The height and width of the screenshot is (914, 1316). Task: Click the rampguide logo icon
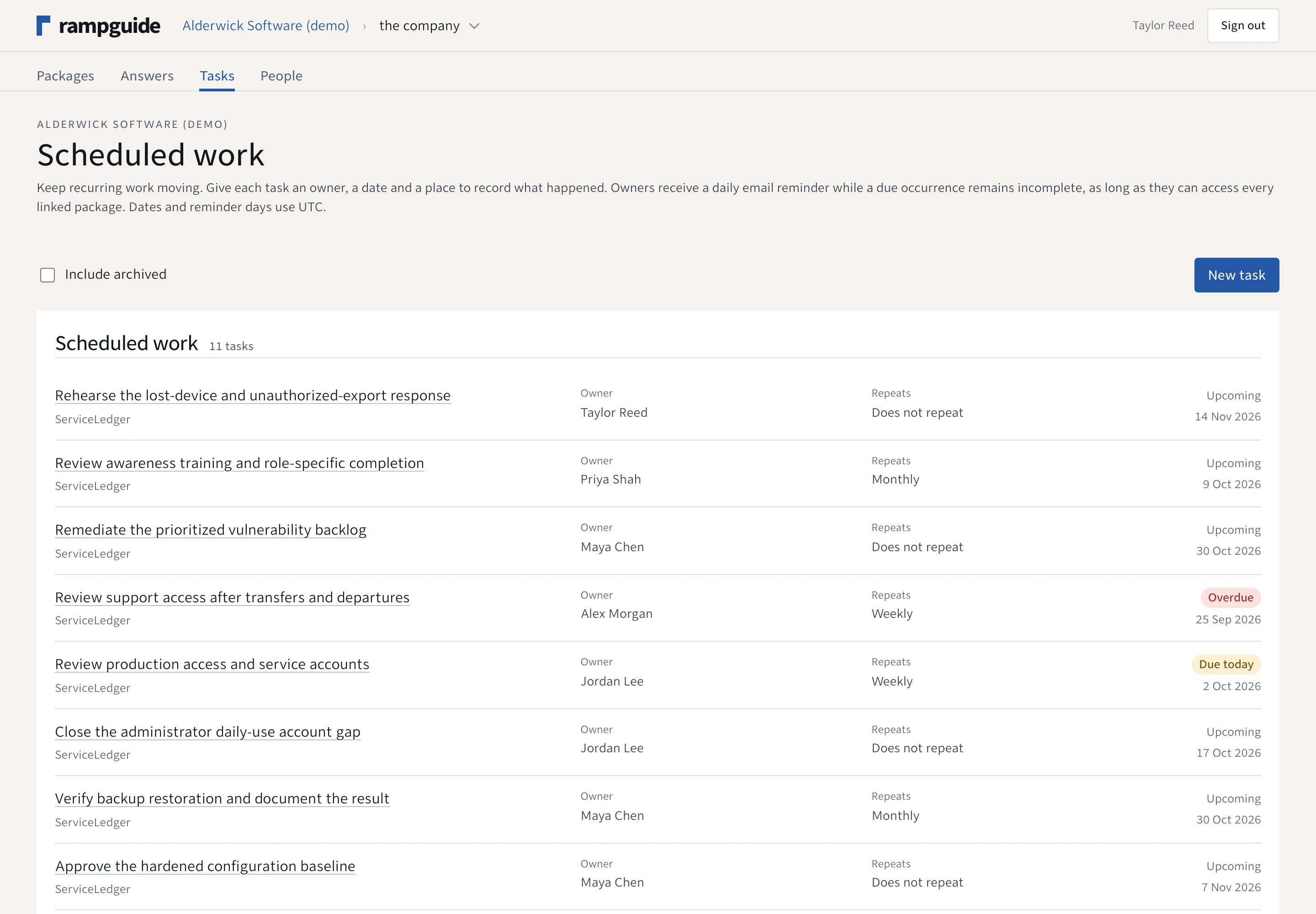43,26
